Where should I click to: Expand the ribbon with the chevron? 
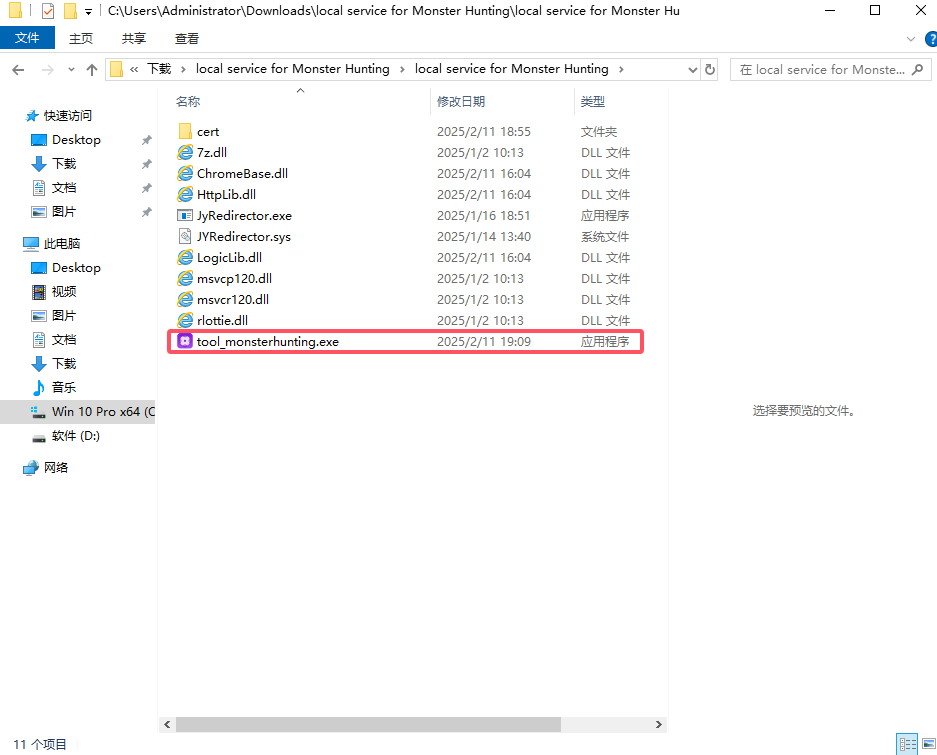tap(911, 39)
